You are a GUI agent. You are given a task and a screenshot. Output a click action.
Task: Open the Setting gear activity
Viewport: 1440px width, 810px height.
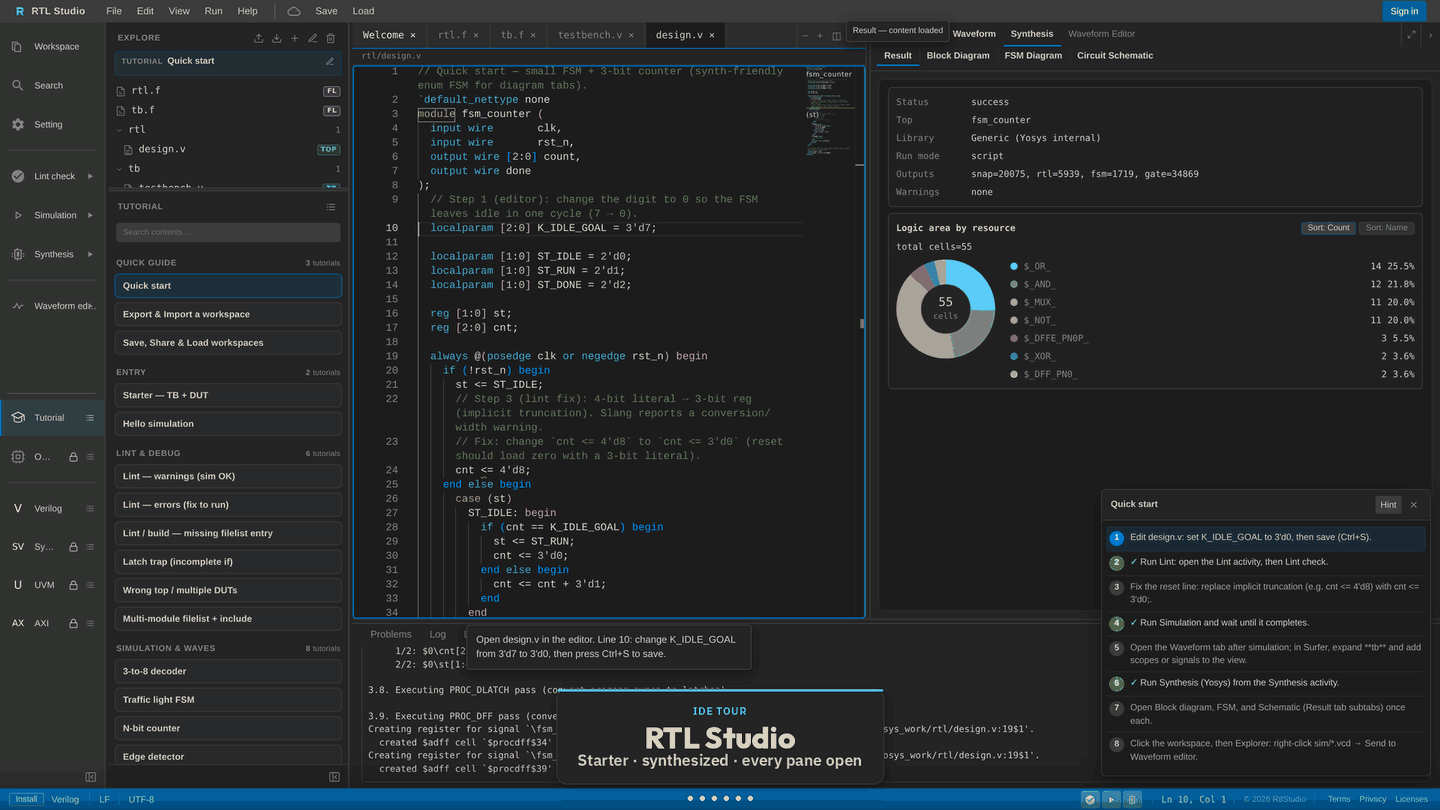point(52,124)
